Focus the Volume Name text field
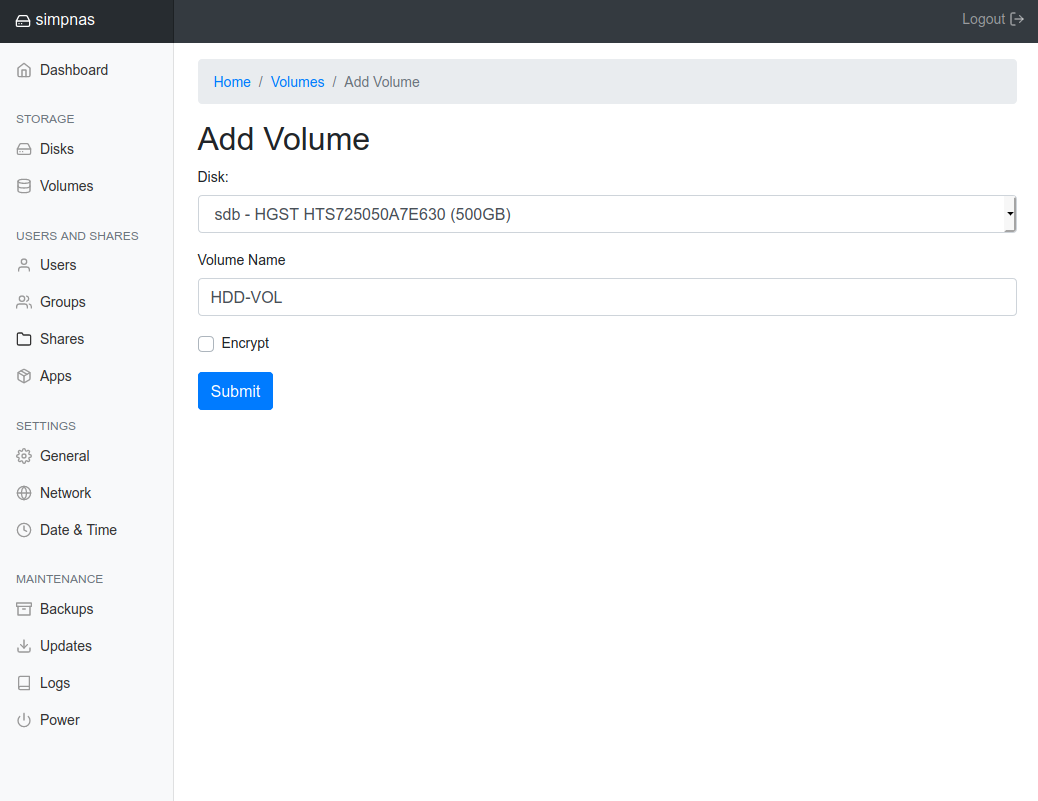This screenshot has width=1038, height=801. click(607, 297)
